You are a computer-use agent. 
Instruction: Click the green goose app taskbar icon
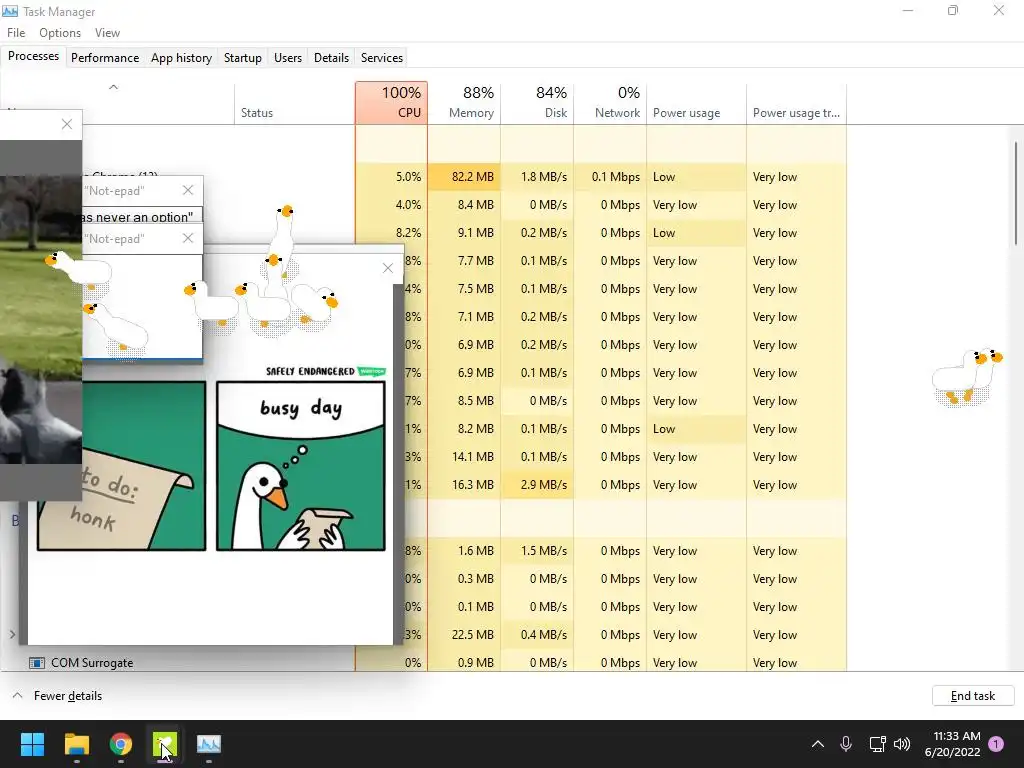(x=165, y=744)
